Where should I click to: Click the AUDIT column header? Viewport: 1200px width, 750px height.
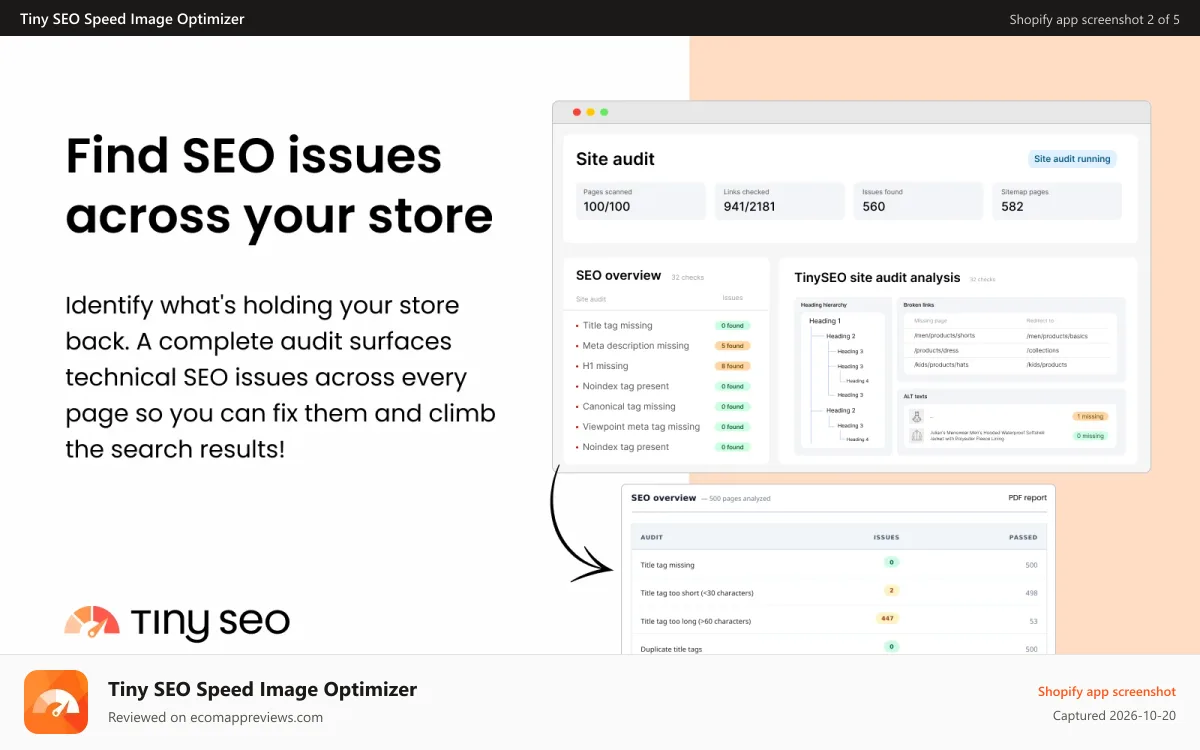pyautogui.click(x=651, y=537)
